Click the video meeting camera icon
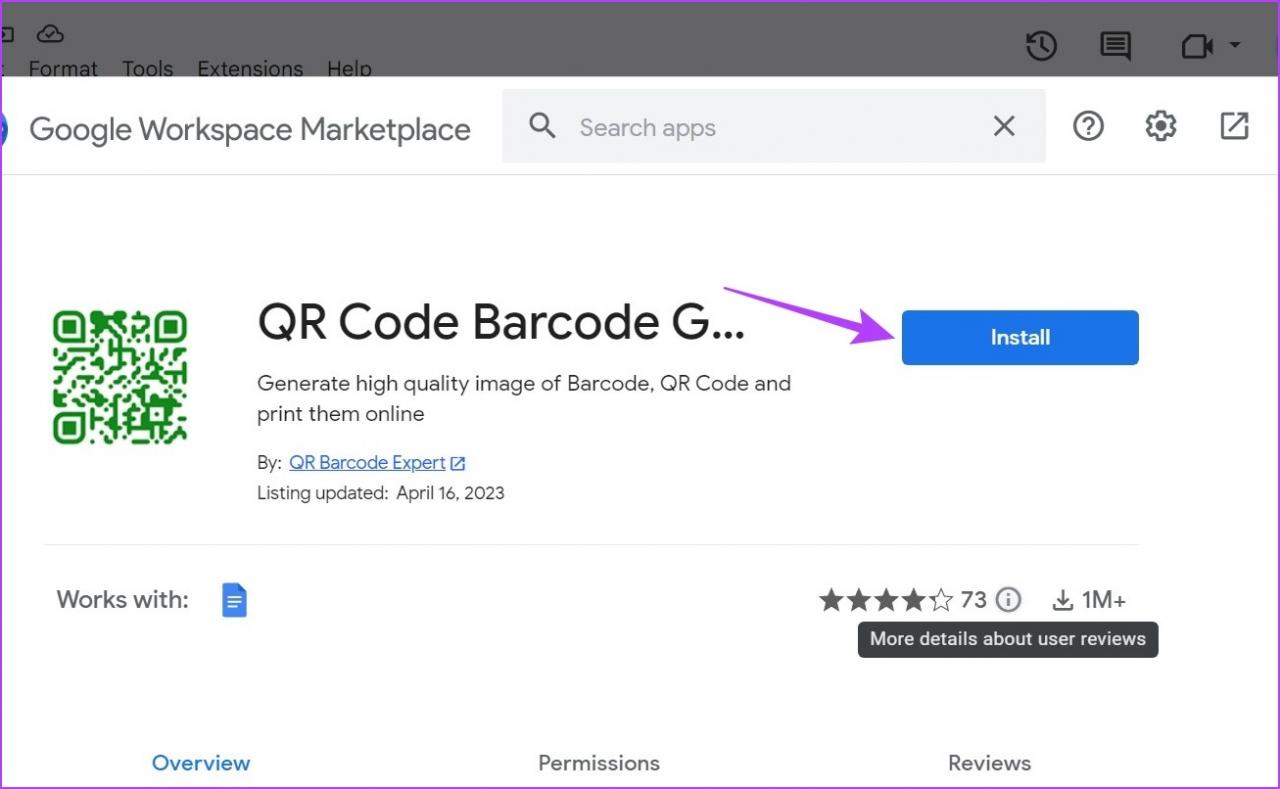The image size is (1280, 789). click(x=1196, y=46)
